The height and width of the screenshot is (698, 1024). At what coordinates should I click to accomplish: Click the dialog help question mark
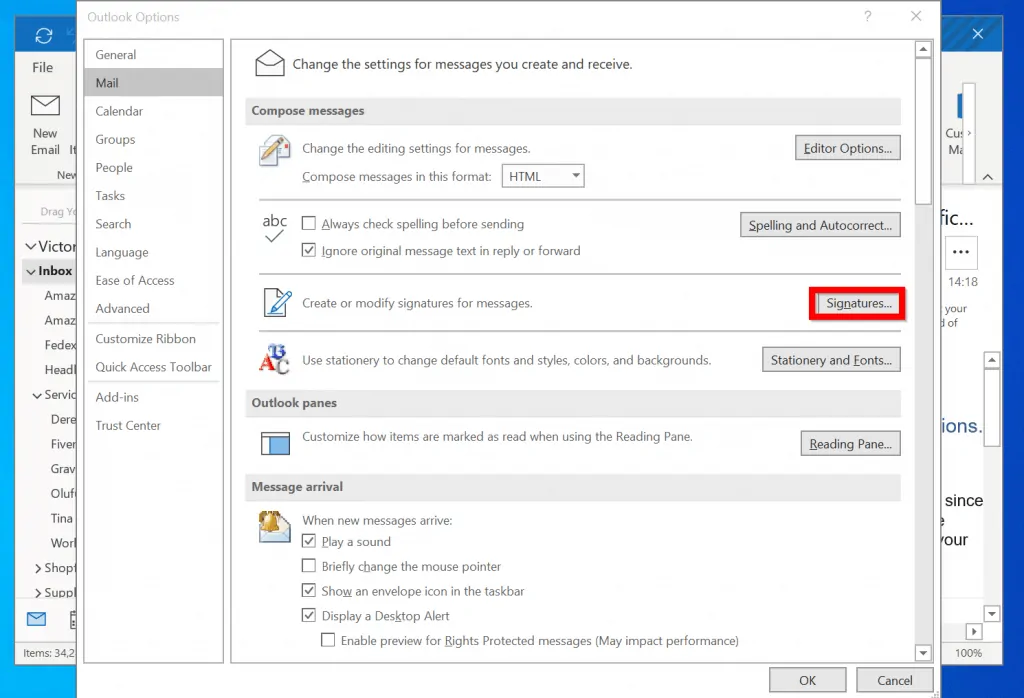867,16
